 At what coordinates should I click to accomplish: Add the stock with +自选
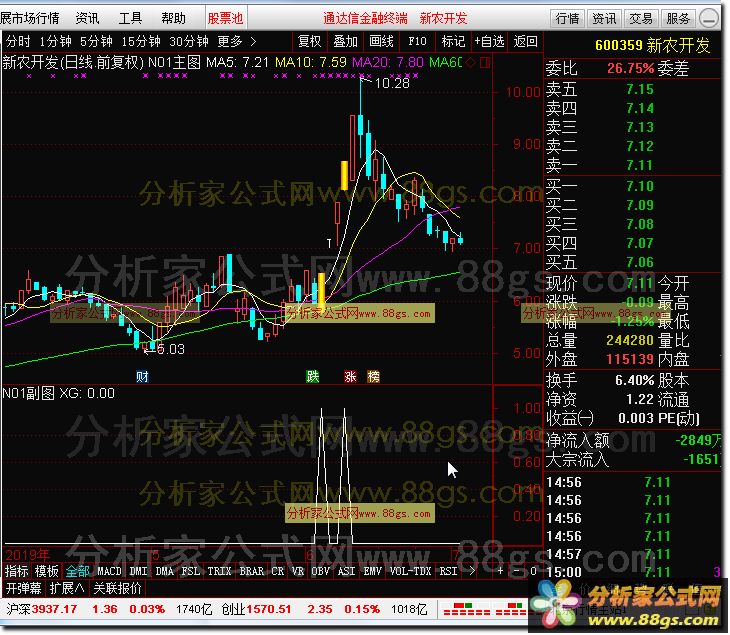tap(489, 42)
